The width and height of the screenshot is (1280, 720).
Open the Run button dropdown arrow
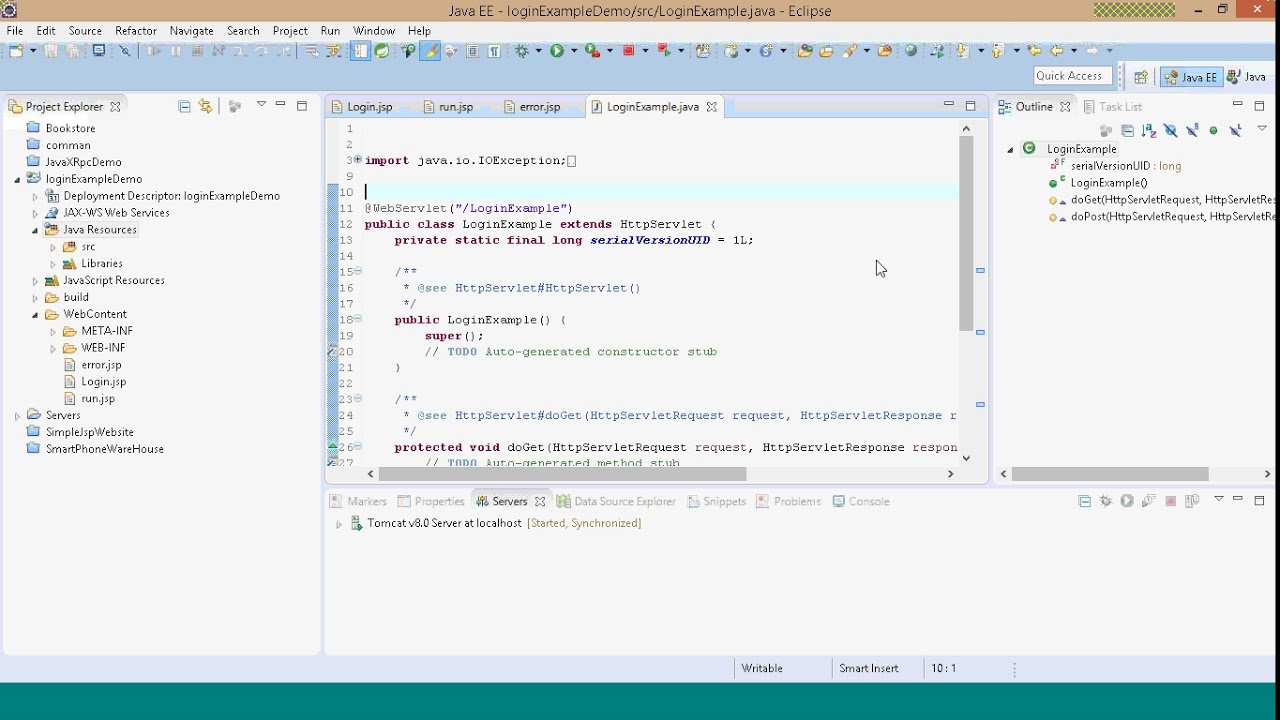(x=574, y=50)
